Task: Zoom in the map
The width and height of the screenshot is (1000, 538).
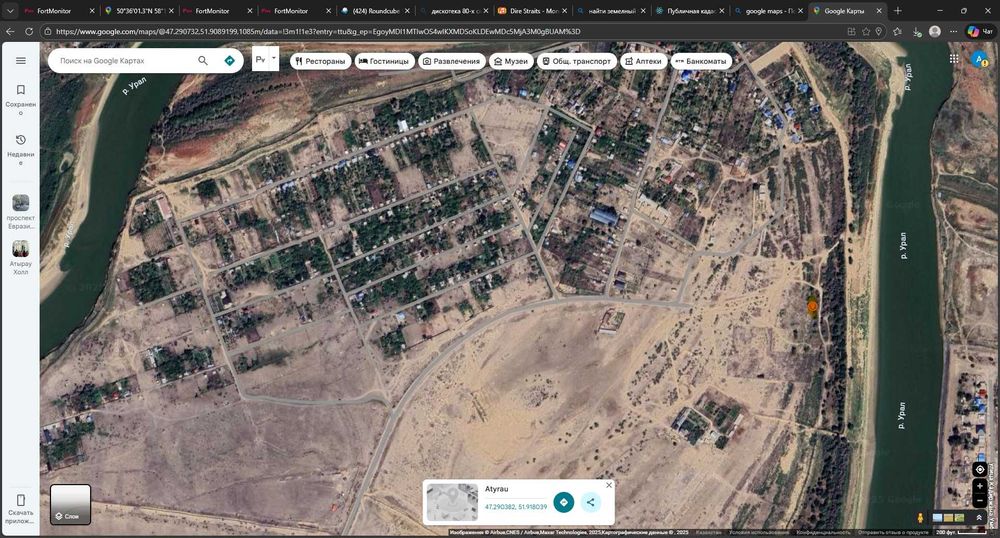Action: pos(980,486)
